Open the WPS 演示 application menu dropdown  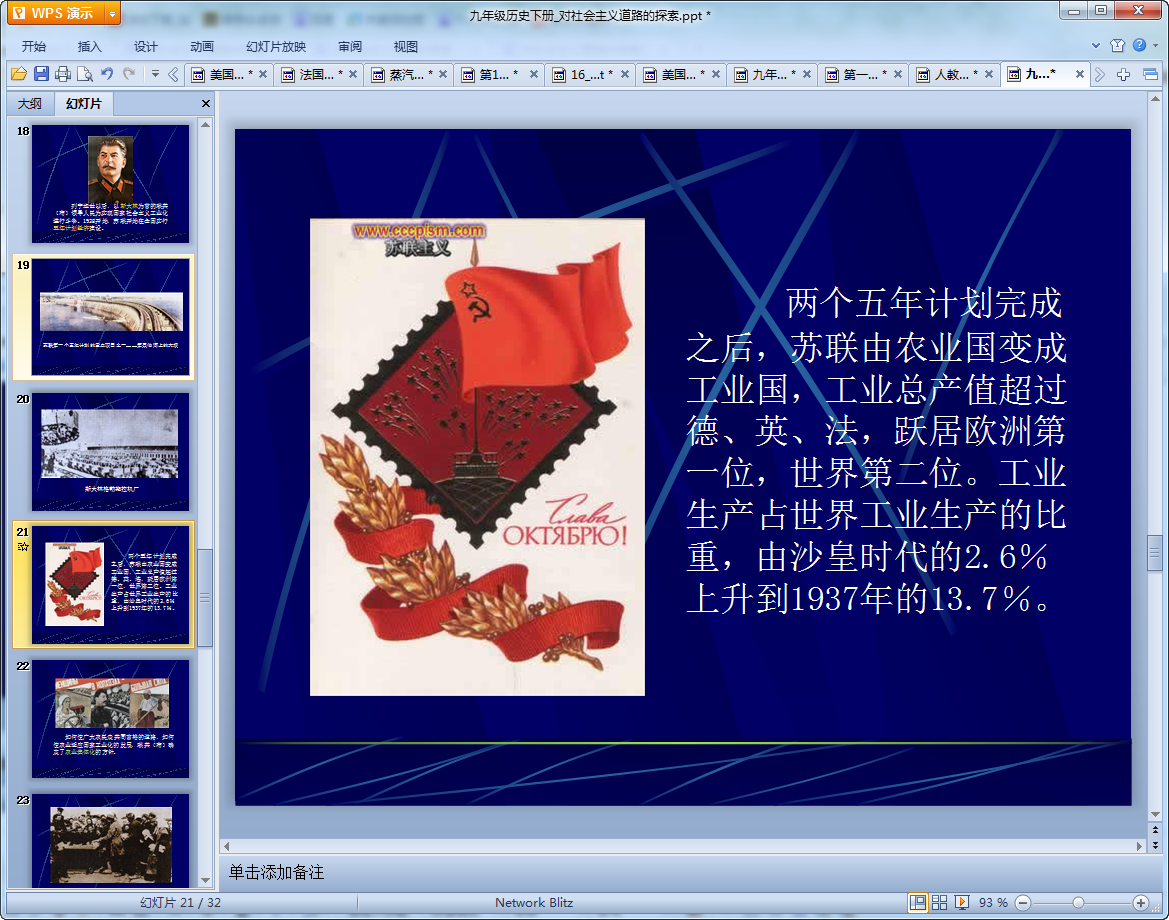tap(112, 13)
